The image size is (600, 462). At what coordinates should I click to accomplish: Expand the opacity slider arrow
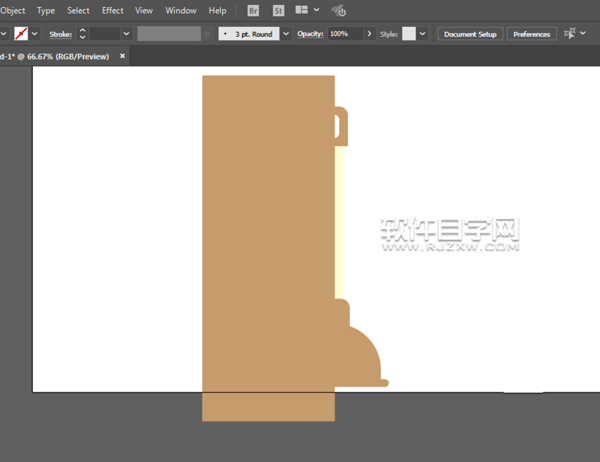pos(370,34)
